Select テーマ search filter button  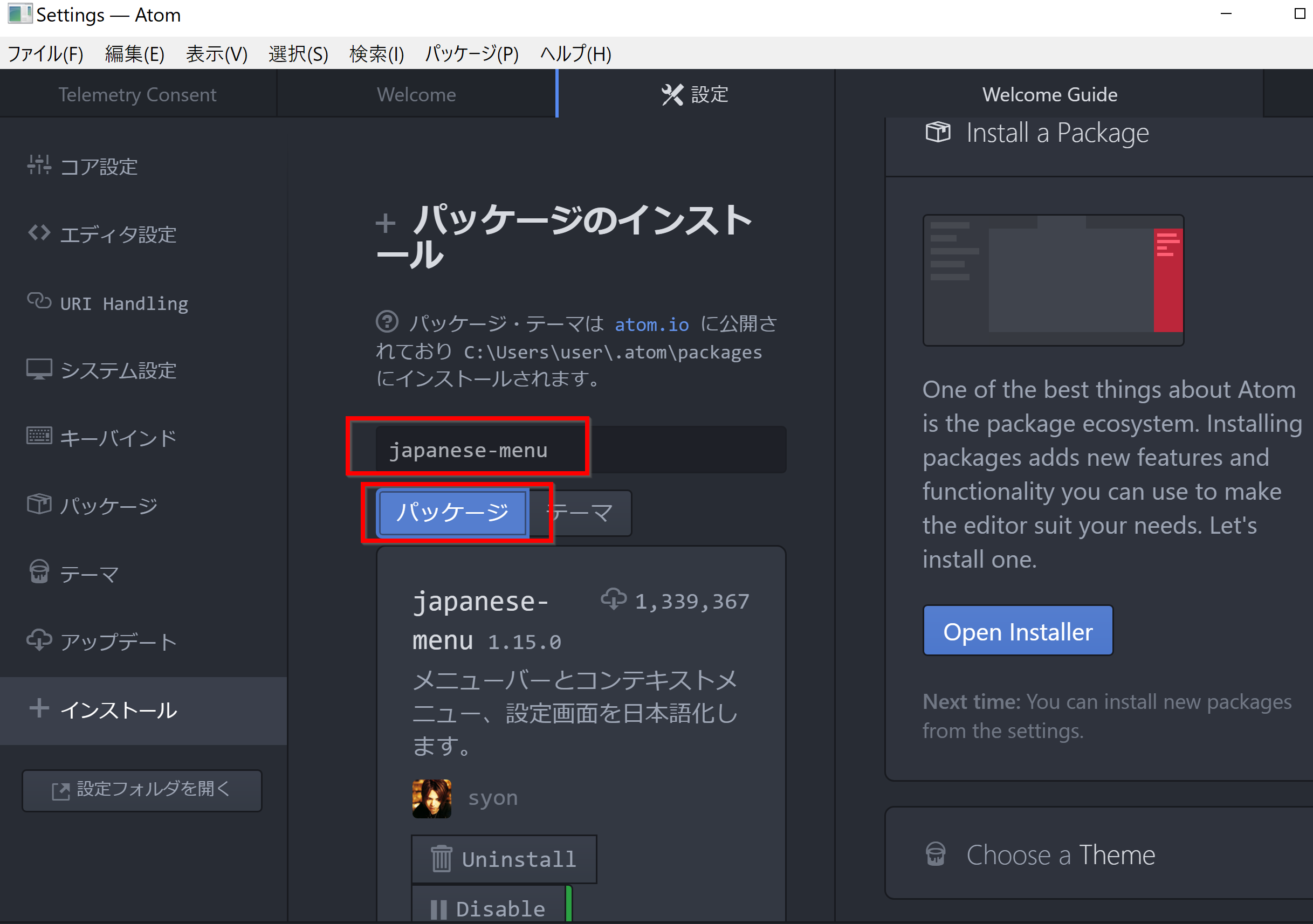point(580,513)
